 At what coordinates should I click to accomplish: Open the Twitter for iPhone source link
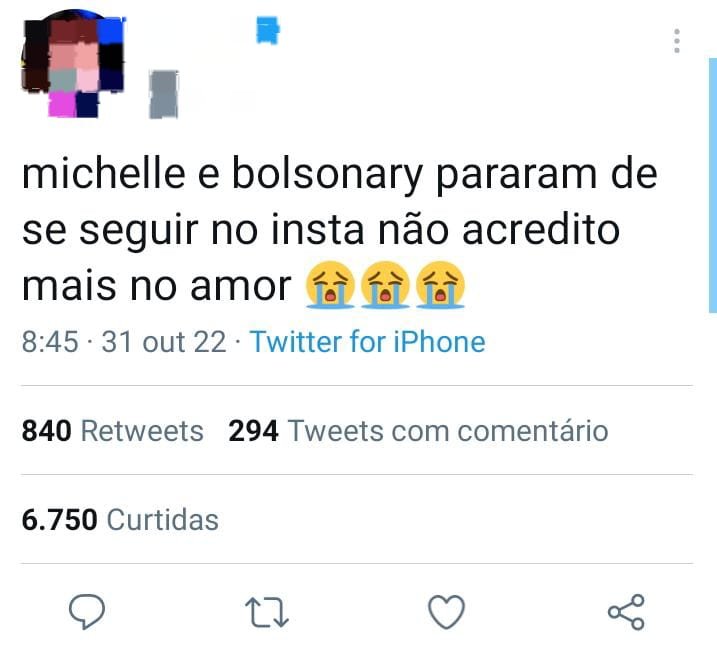(368, 342)
